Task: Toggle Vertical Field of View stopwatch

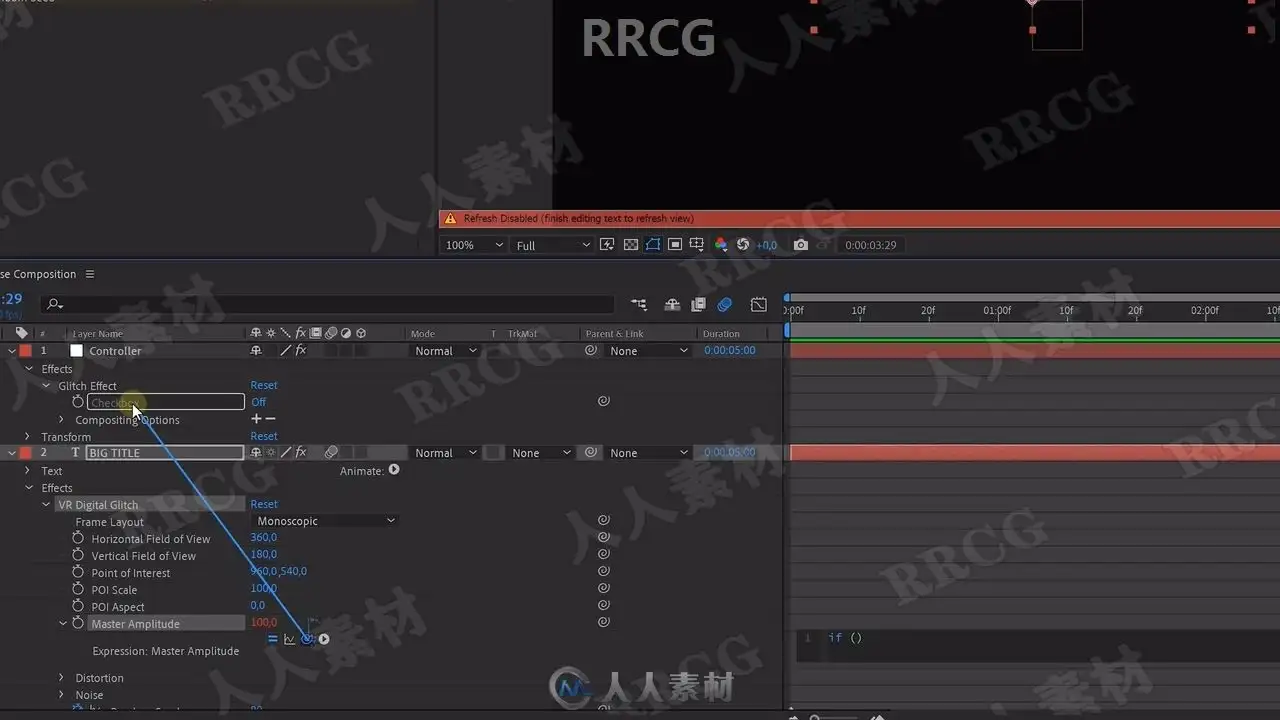Action: pos(78,555)
